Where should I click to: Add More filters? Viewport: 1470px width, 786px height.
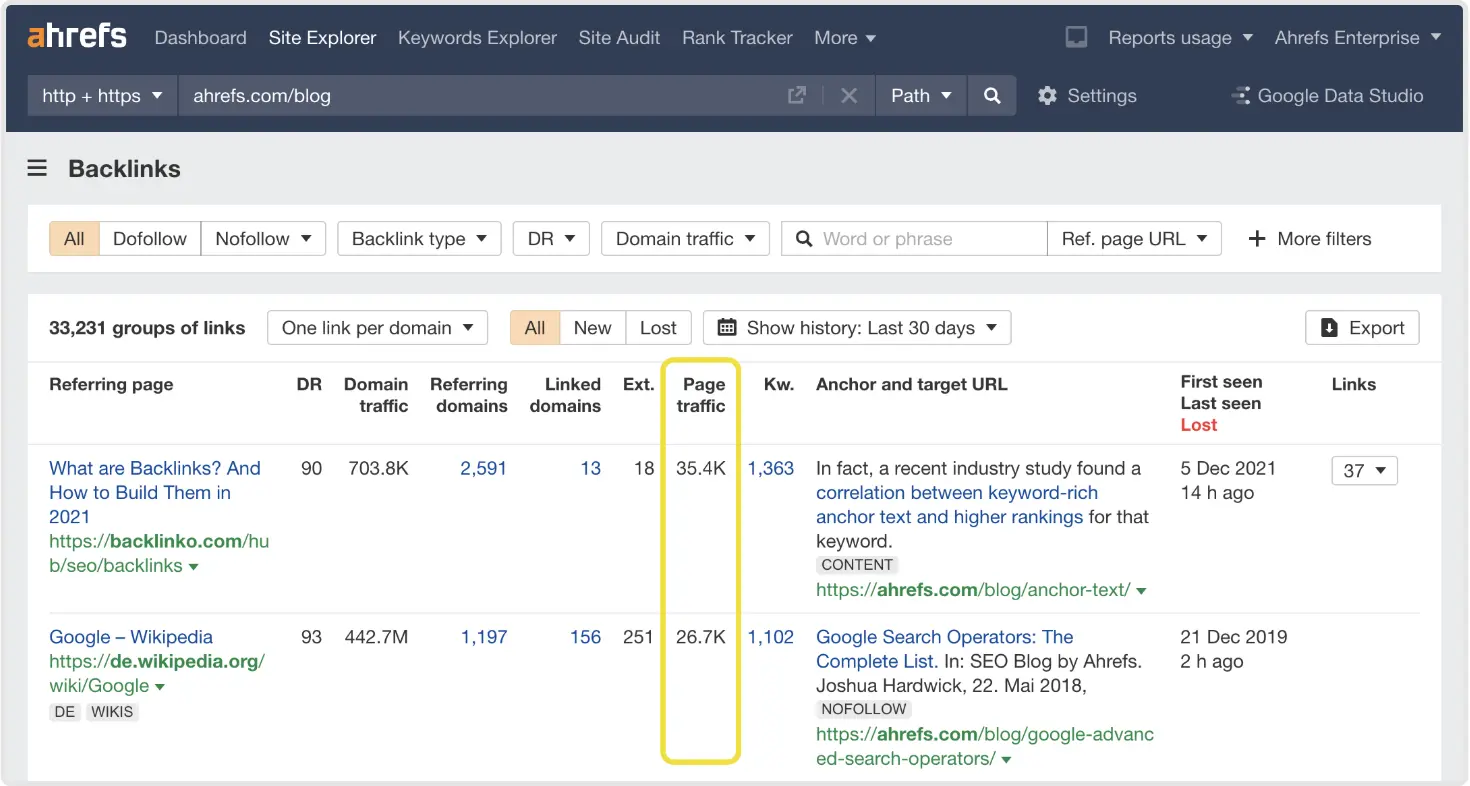1310,239
